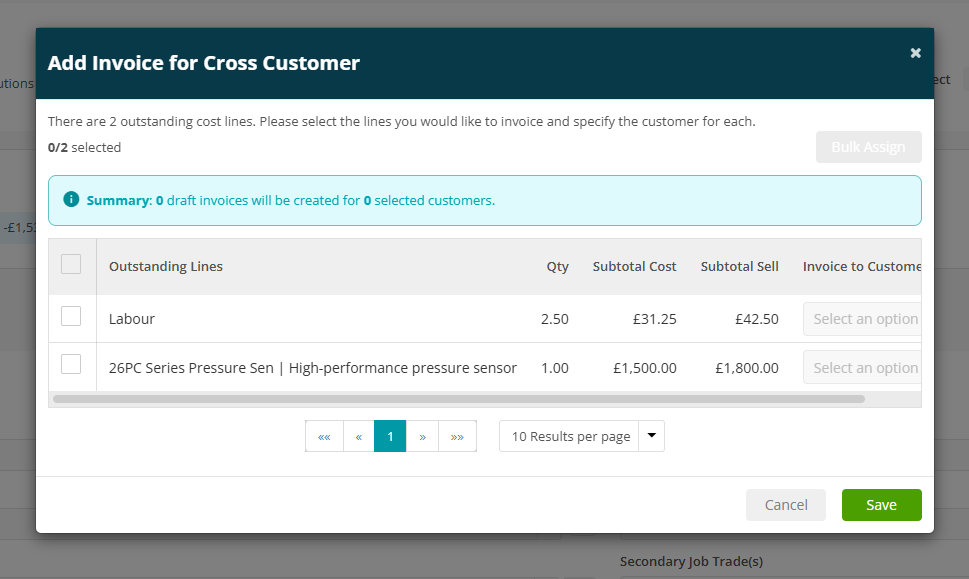Click the Bulk Assign button
The image size is (969, 579).
(x=868, y=147)
